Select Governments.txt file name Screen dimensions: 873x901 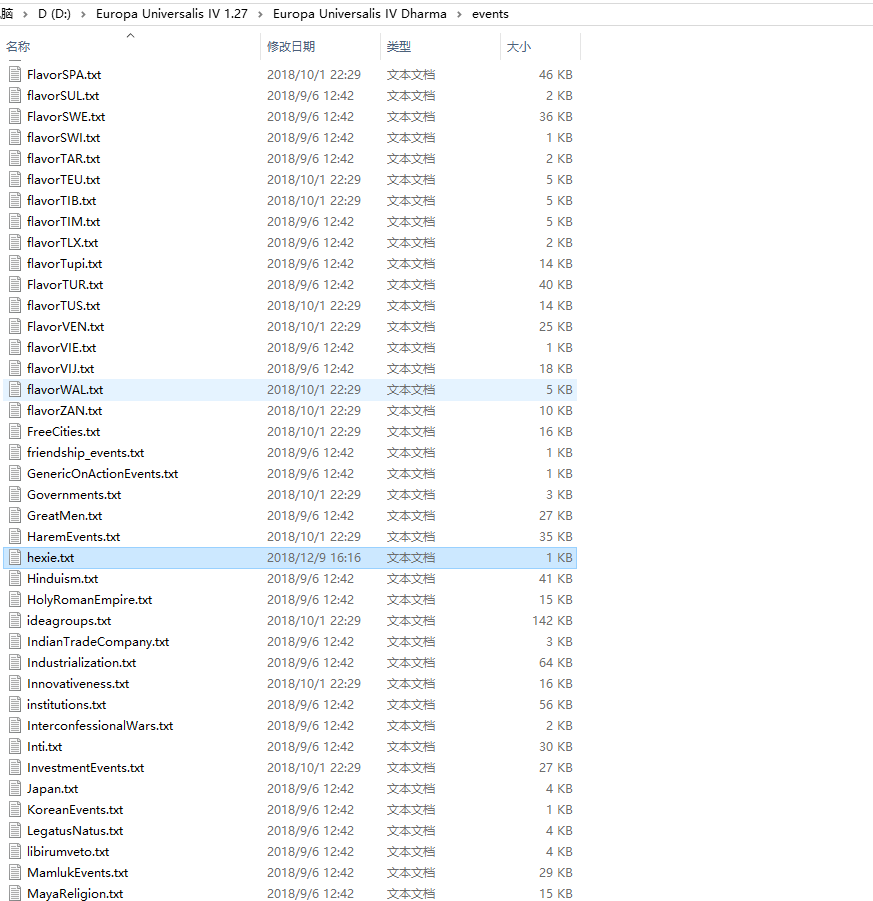[74, 495]
